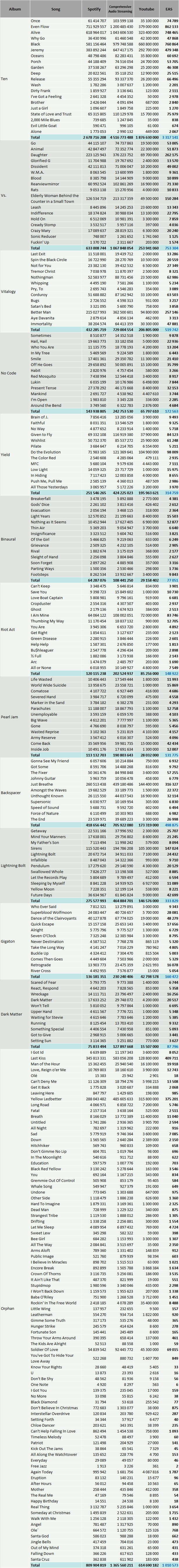Image resolution: width=179 pixels, height=1568 pixels.
Task: Click the song 'Sirens'
Action: [x=36, y=848]
